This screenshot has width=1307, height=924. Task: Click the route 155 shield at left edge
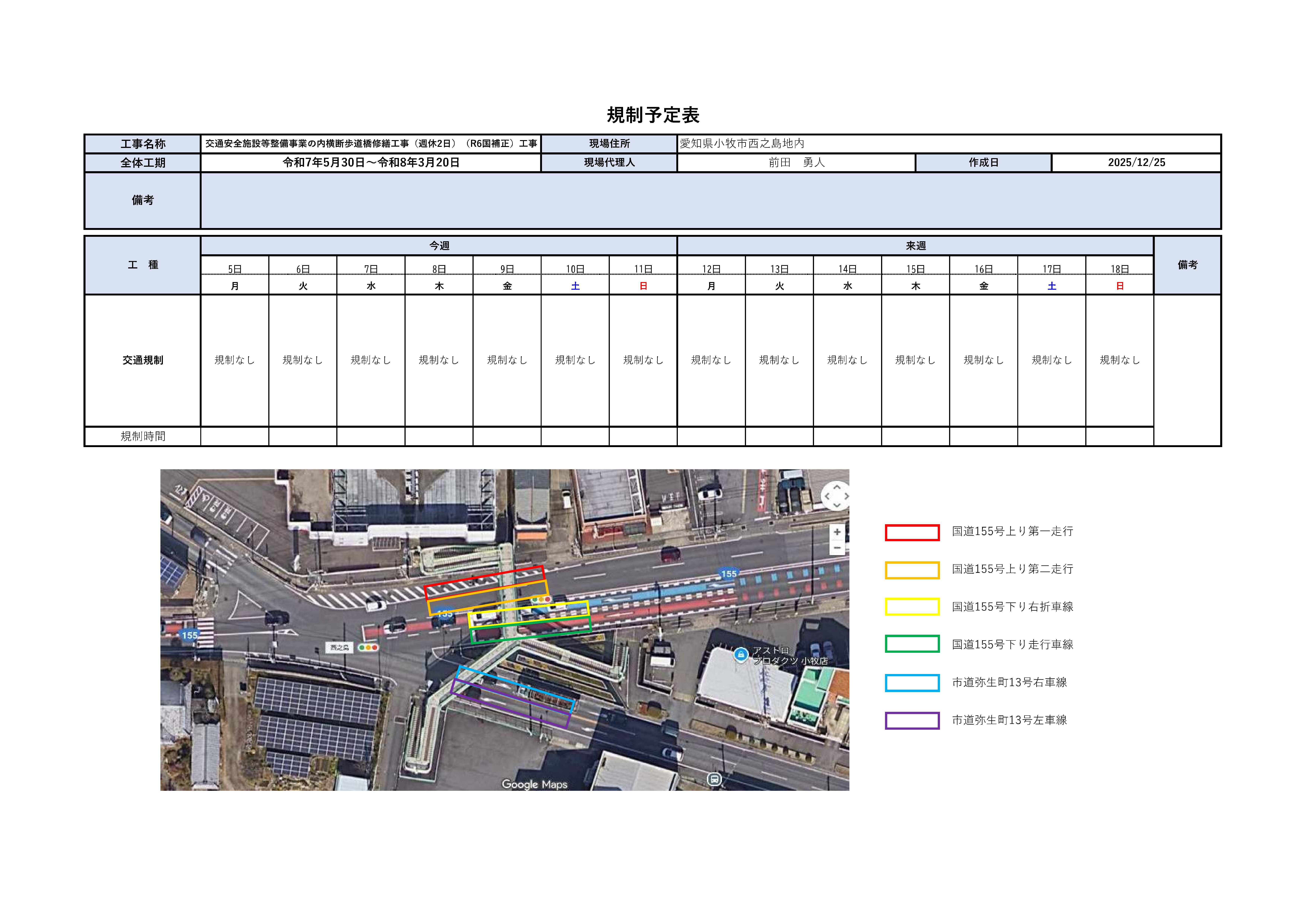tap(189, 635)
